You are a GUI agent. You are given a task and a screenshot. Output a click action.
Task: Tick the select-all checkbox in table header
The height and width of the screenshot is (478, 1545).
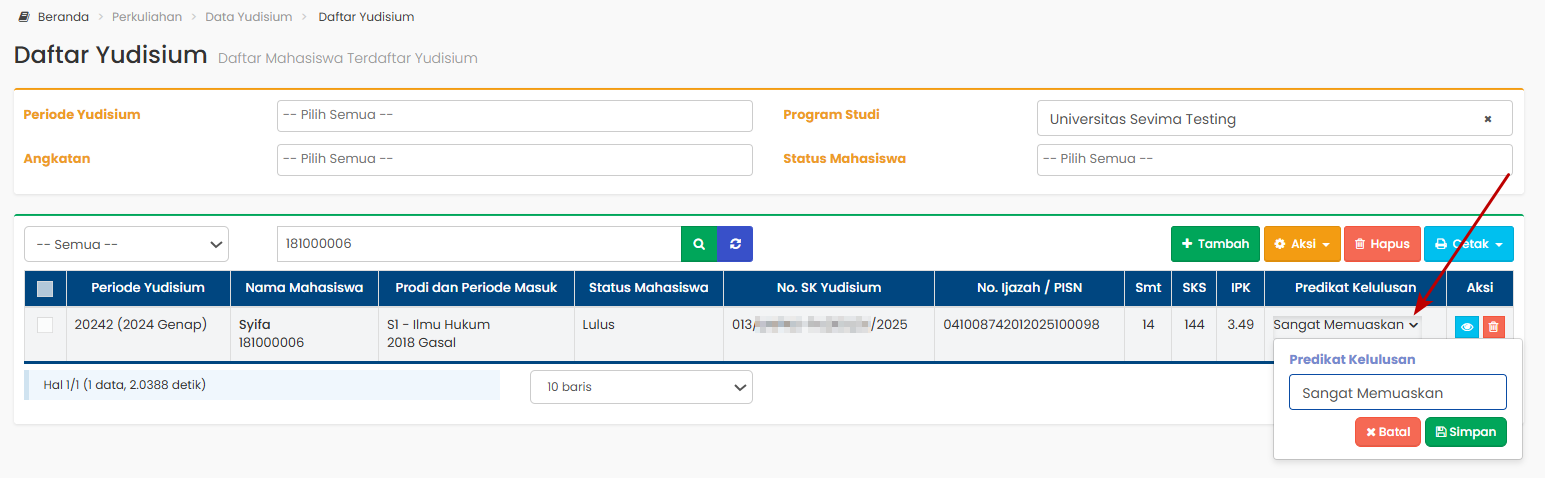pos(45,289)
